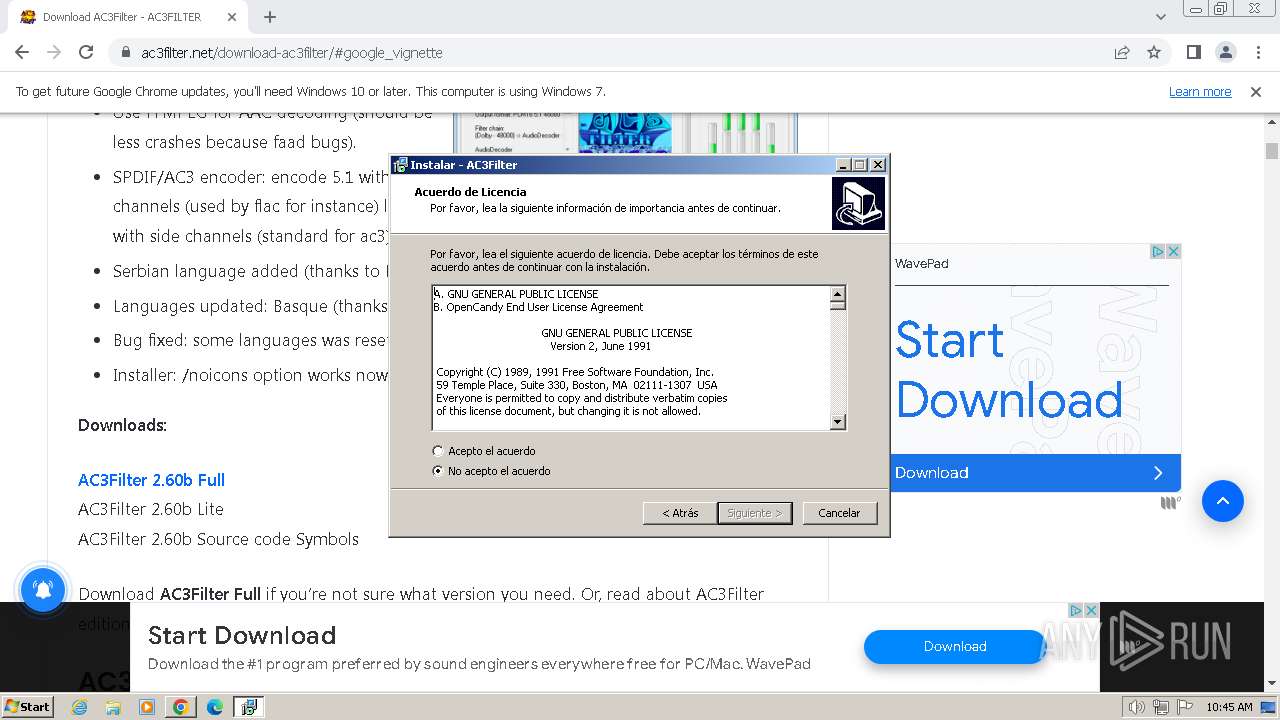The height and width of the screenshot is (720, 1280).
Task: Click 'AC3Filter 2.60b Source code Symbols' text
Action: [218, 539]
